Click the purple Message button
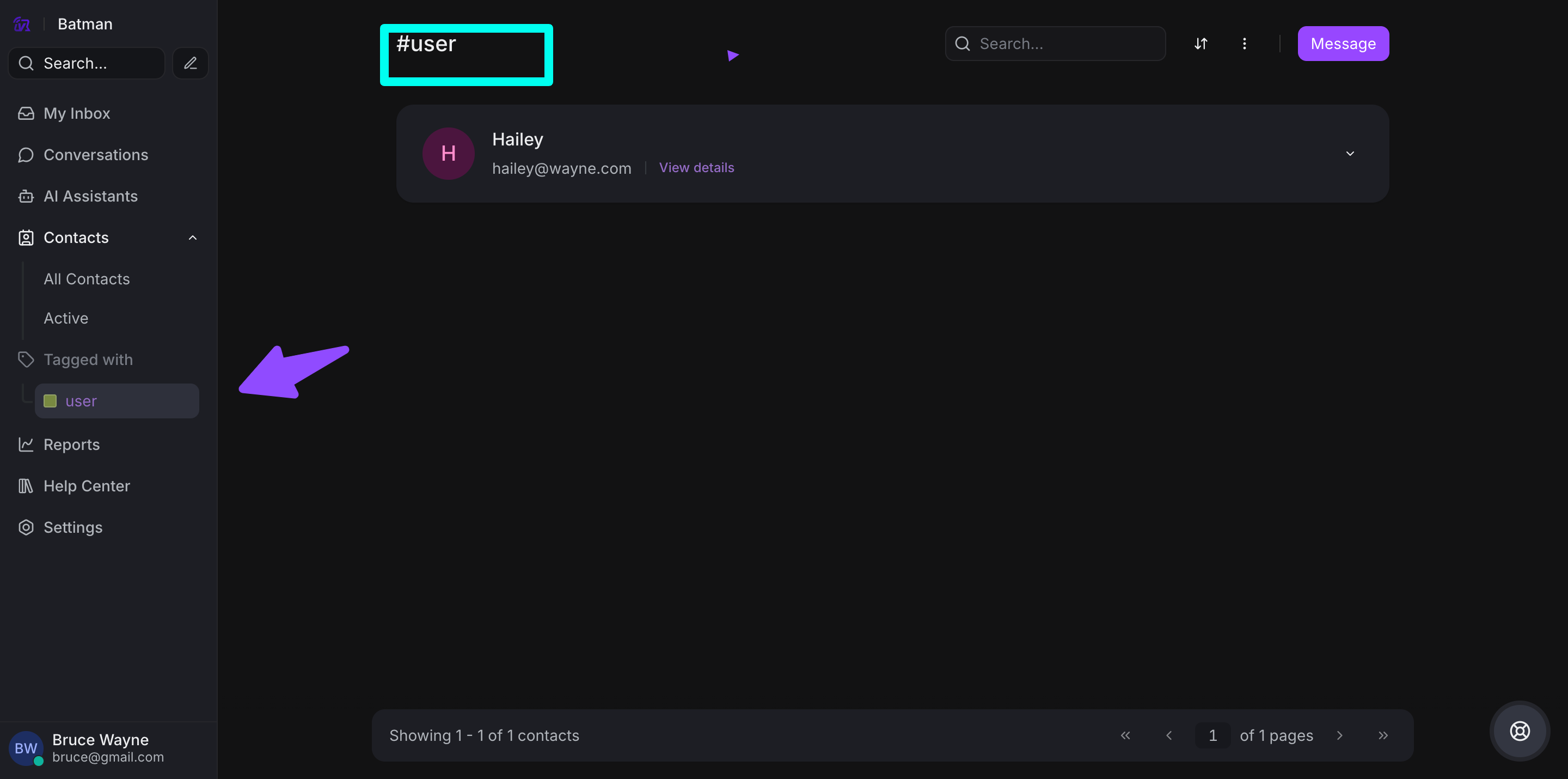This screenshot has height=779, width=1568. 1343,43
